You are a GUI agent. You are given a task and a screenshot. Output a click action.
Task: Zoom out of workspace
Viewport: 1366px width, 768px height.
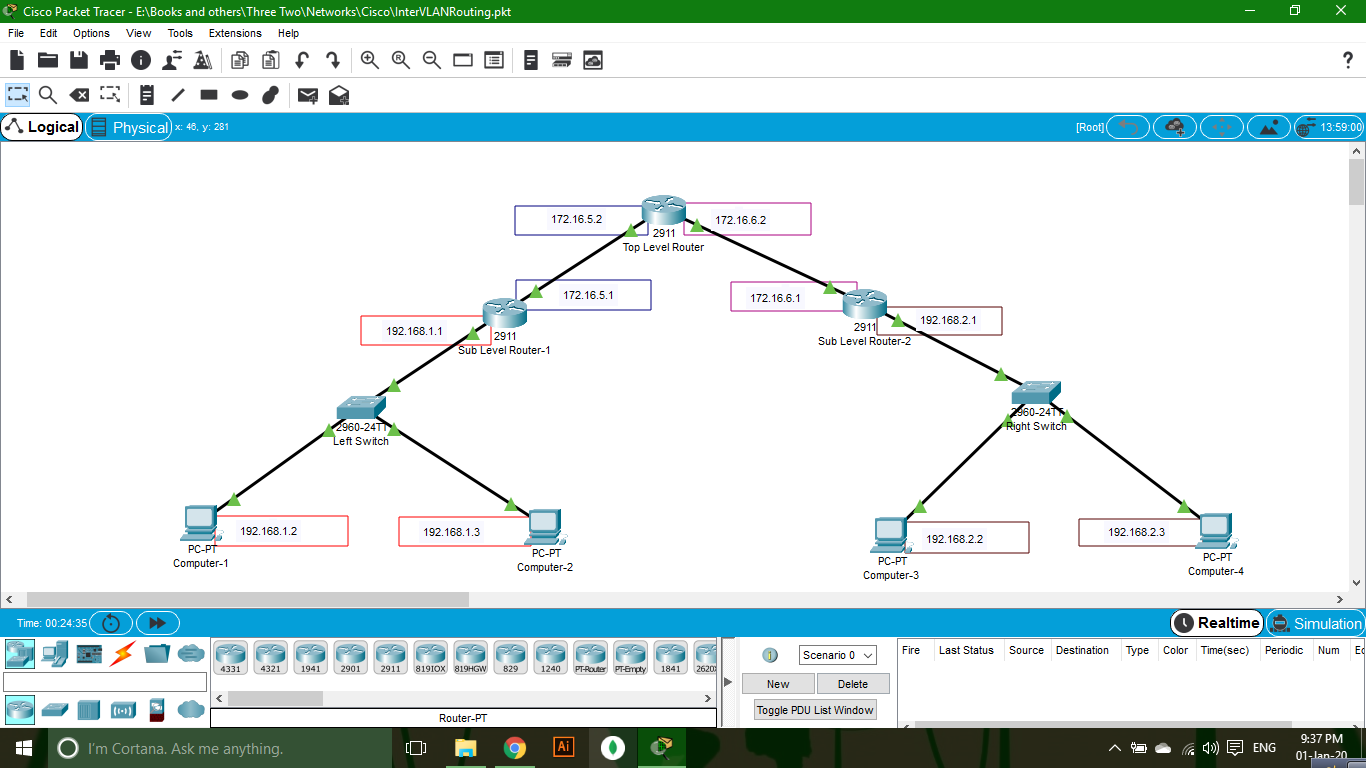point(432,60)
